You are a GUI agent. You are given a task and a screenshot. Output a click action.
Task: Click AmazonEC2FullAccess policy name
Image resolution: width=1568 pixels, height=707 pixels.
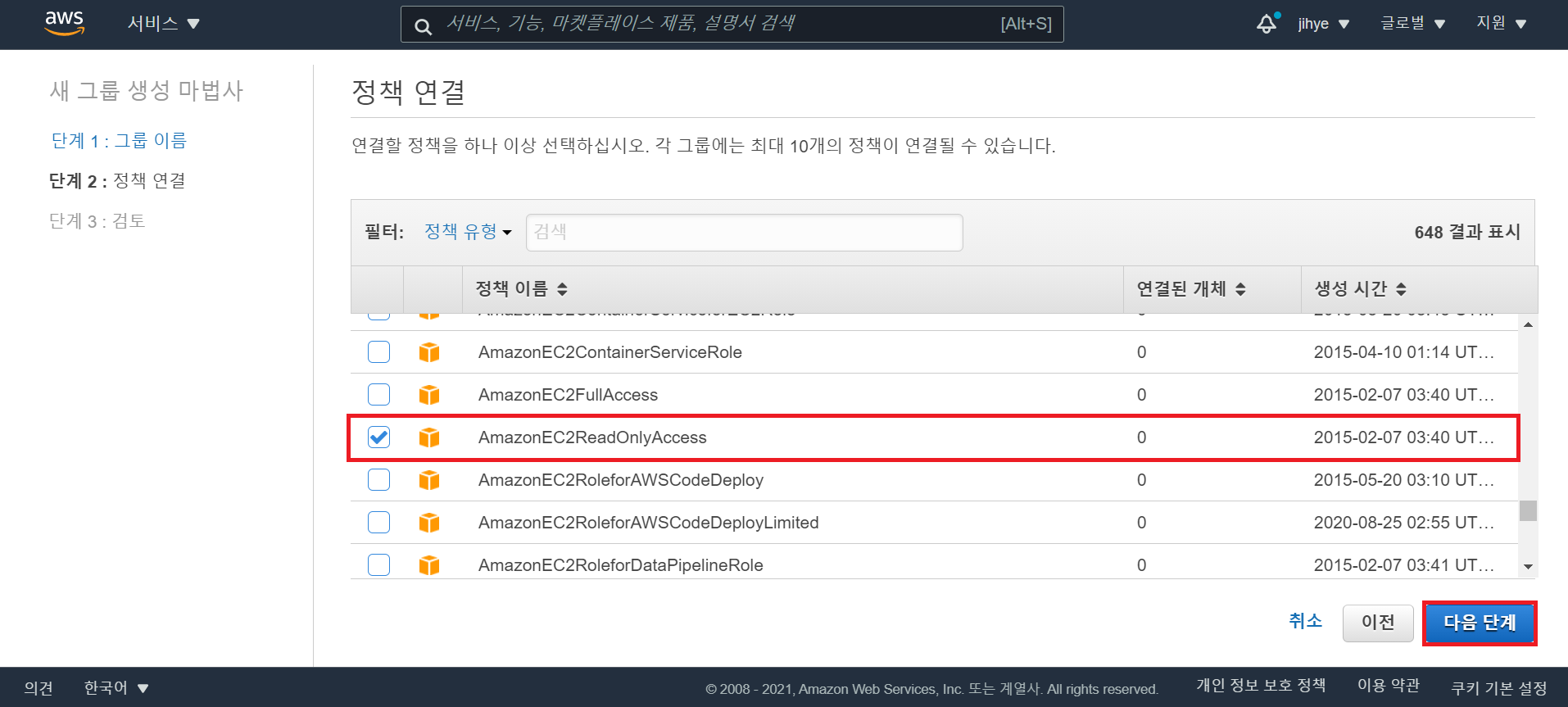568,395
